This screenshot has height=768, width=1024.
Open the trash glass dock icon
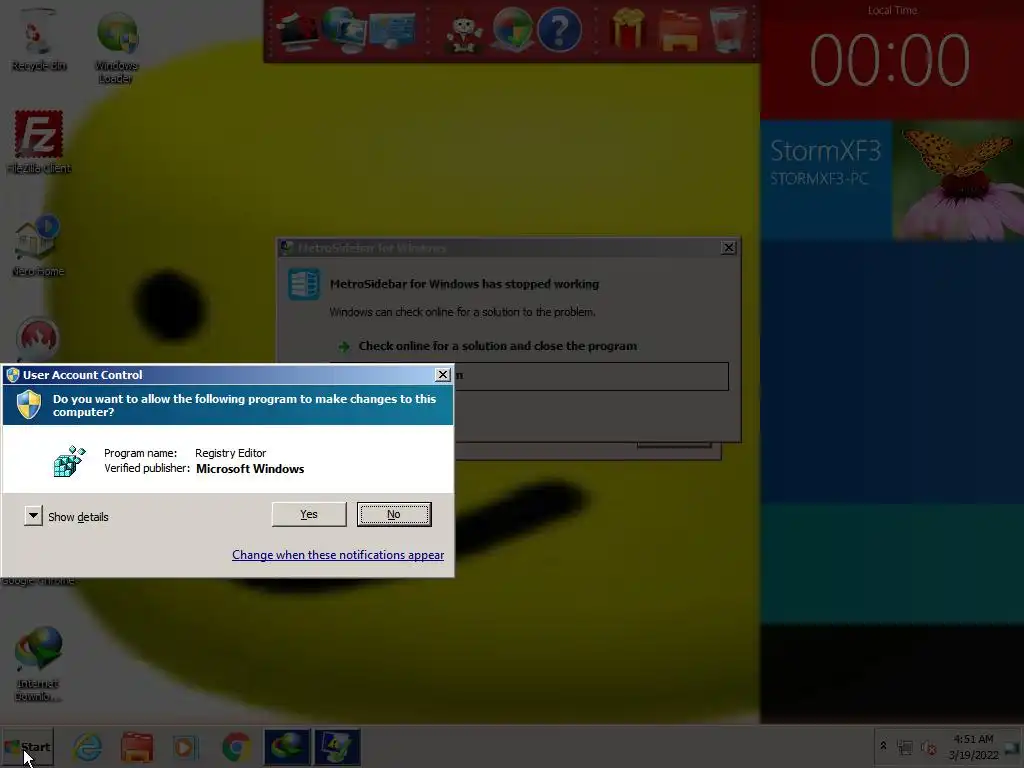[729, 29]
